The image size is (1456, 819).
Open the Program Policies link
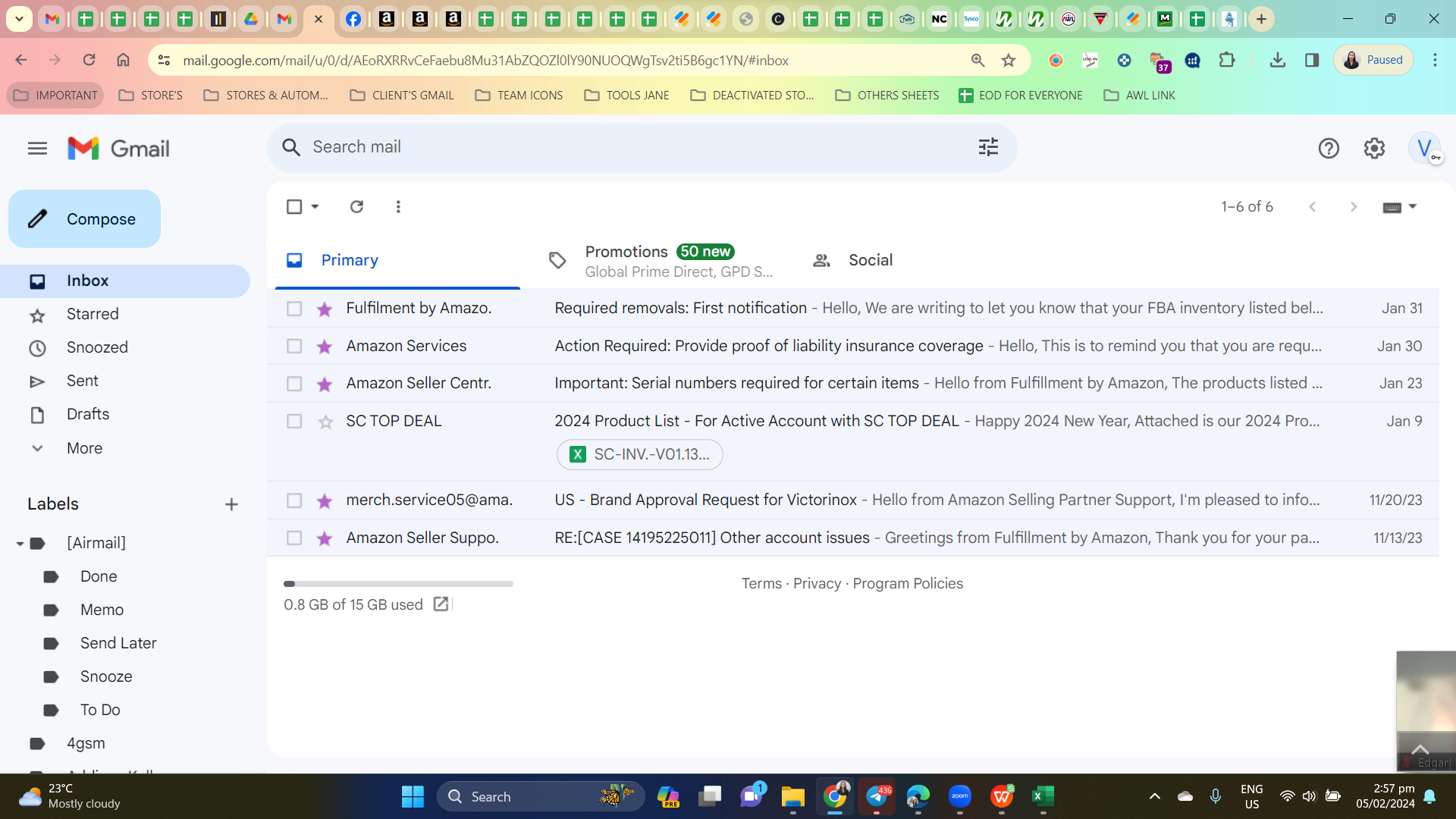coord(908,584)
